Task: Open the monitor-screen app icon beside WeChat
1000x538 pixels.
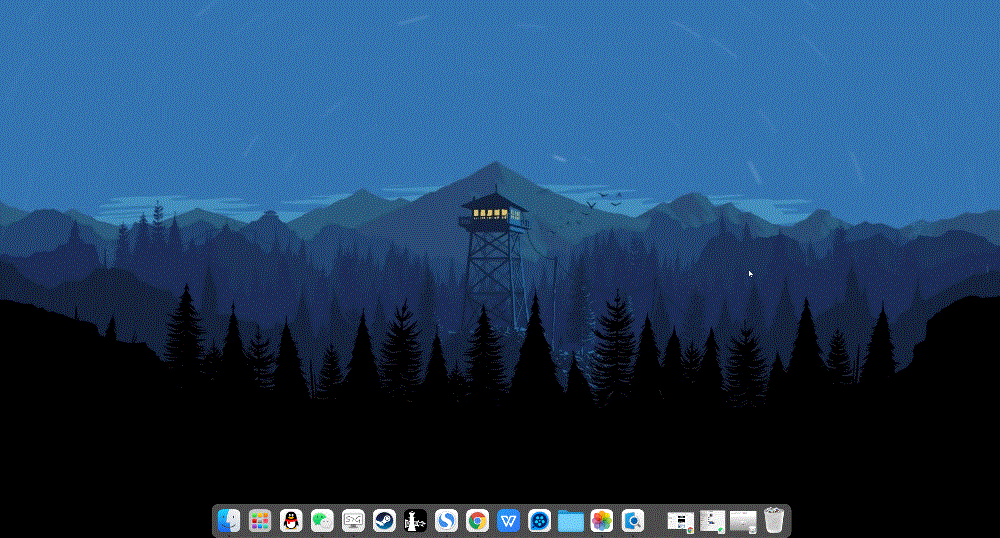Action: (x=353, y=521)
